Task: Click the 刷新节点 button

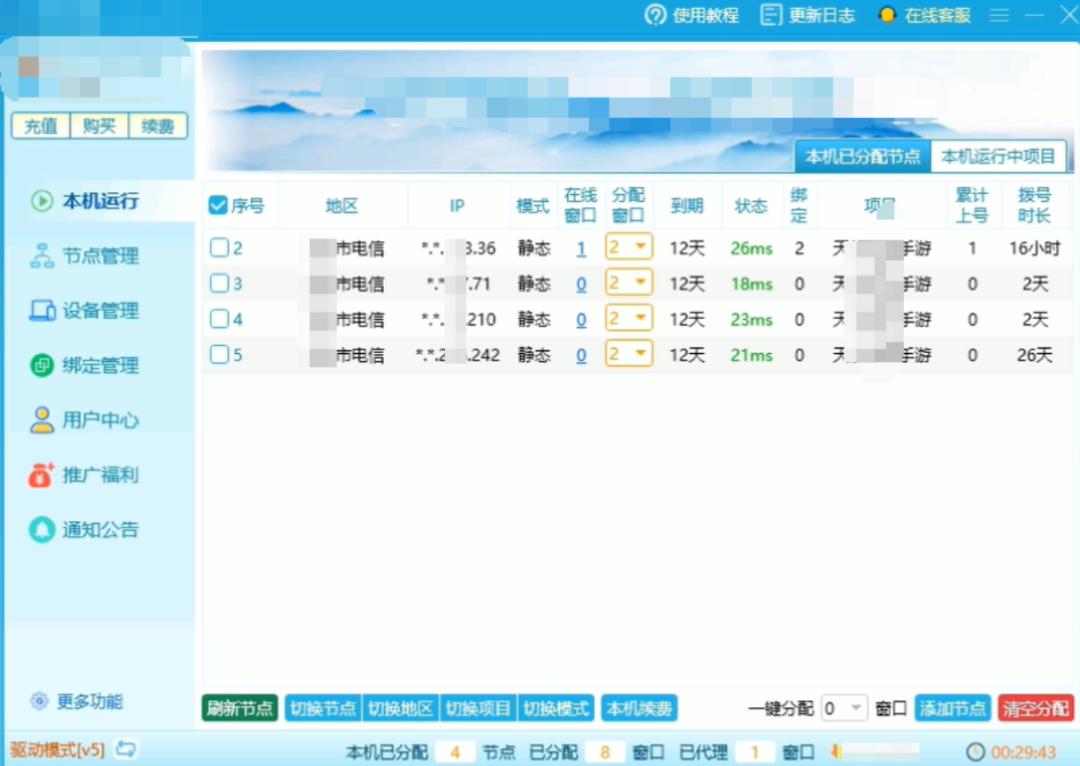Action: 240,708
